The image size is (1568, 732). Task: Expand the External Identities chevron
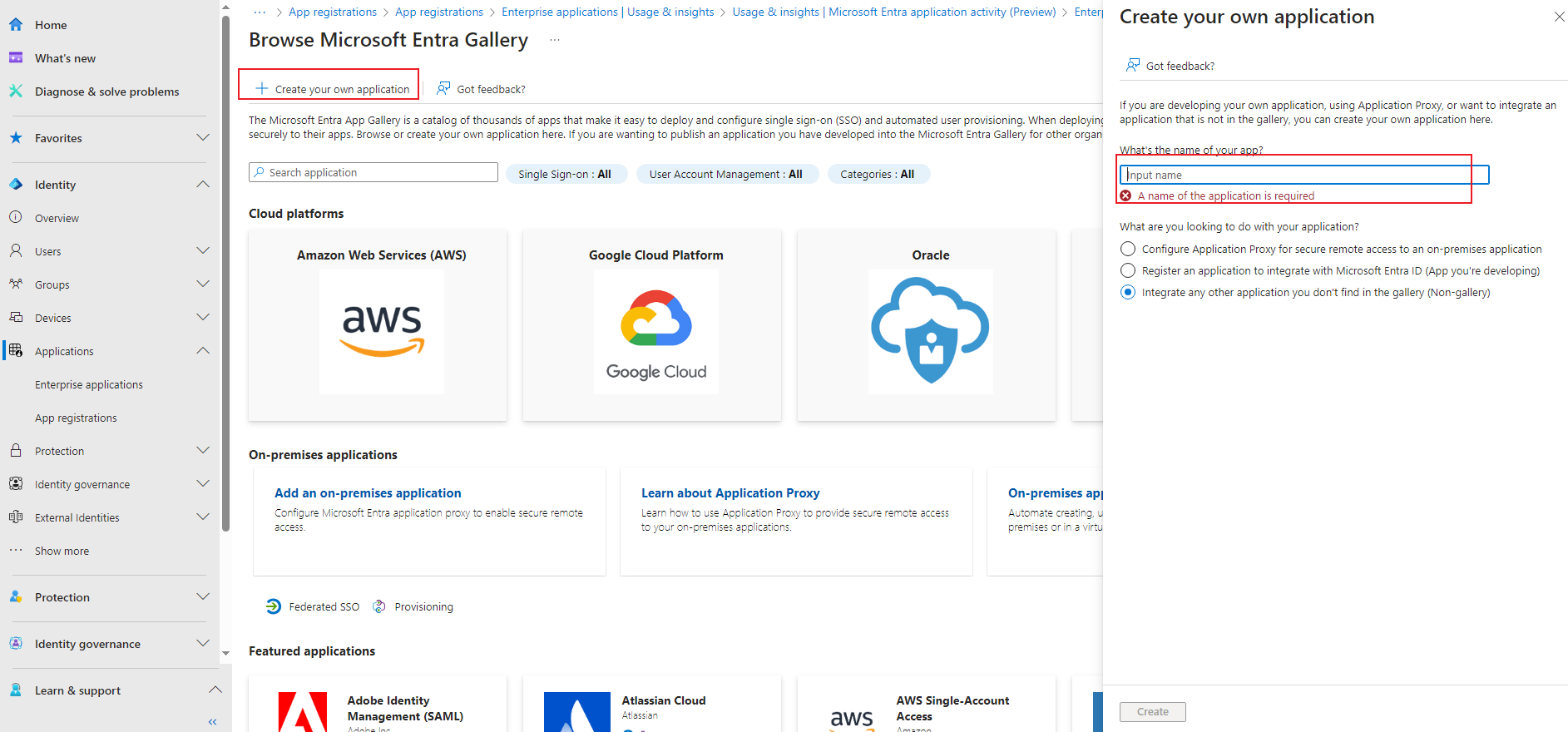click(203, 517)
